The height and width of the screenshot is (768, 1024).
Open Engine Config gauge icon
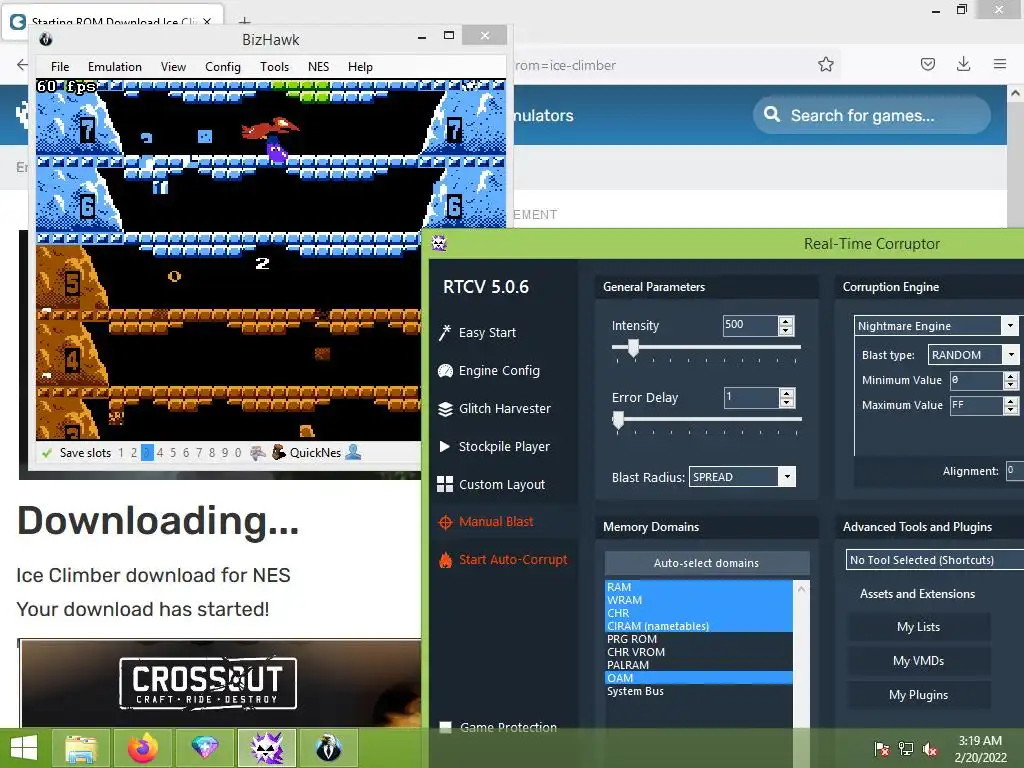[445, 371]
